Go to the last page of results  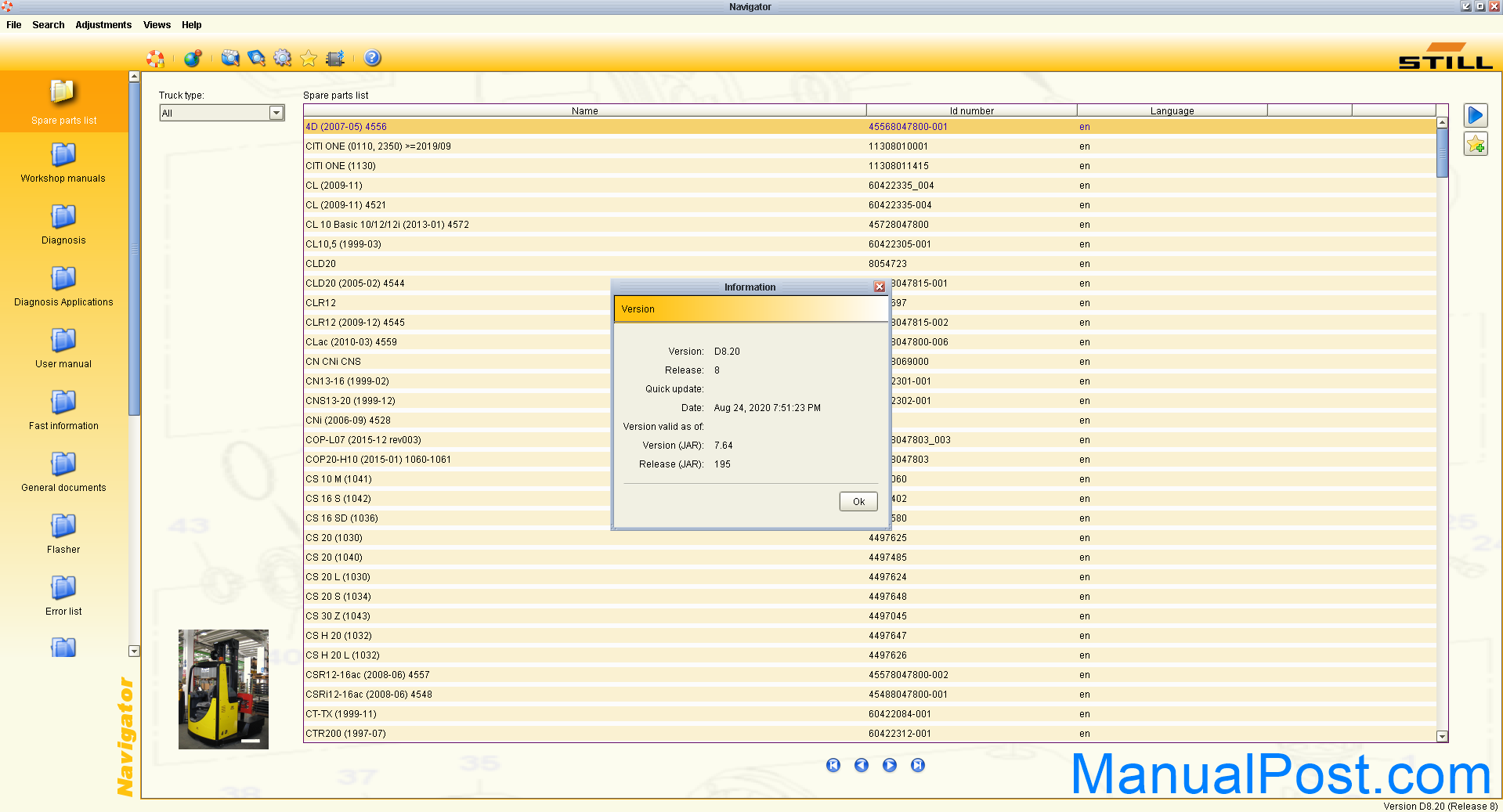(918, 765)
